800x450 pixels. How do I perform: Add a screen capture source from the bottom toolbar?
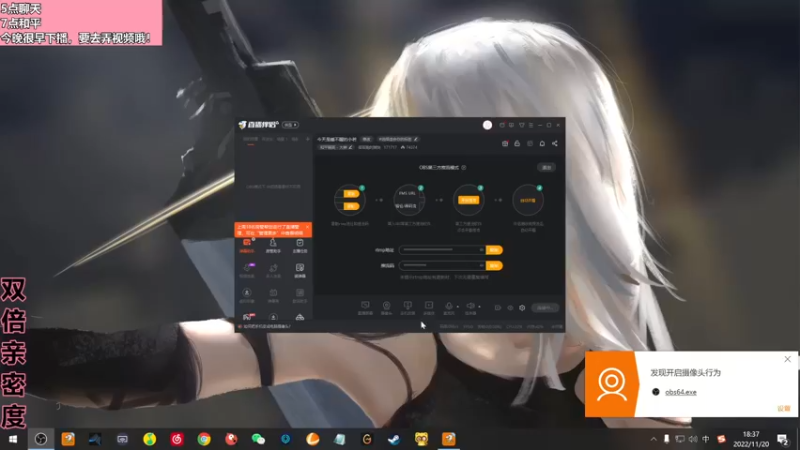click(x=365, y=308)
